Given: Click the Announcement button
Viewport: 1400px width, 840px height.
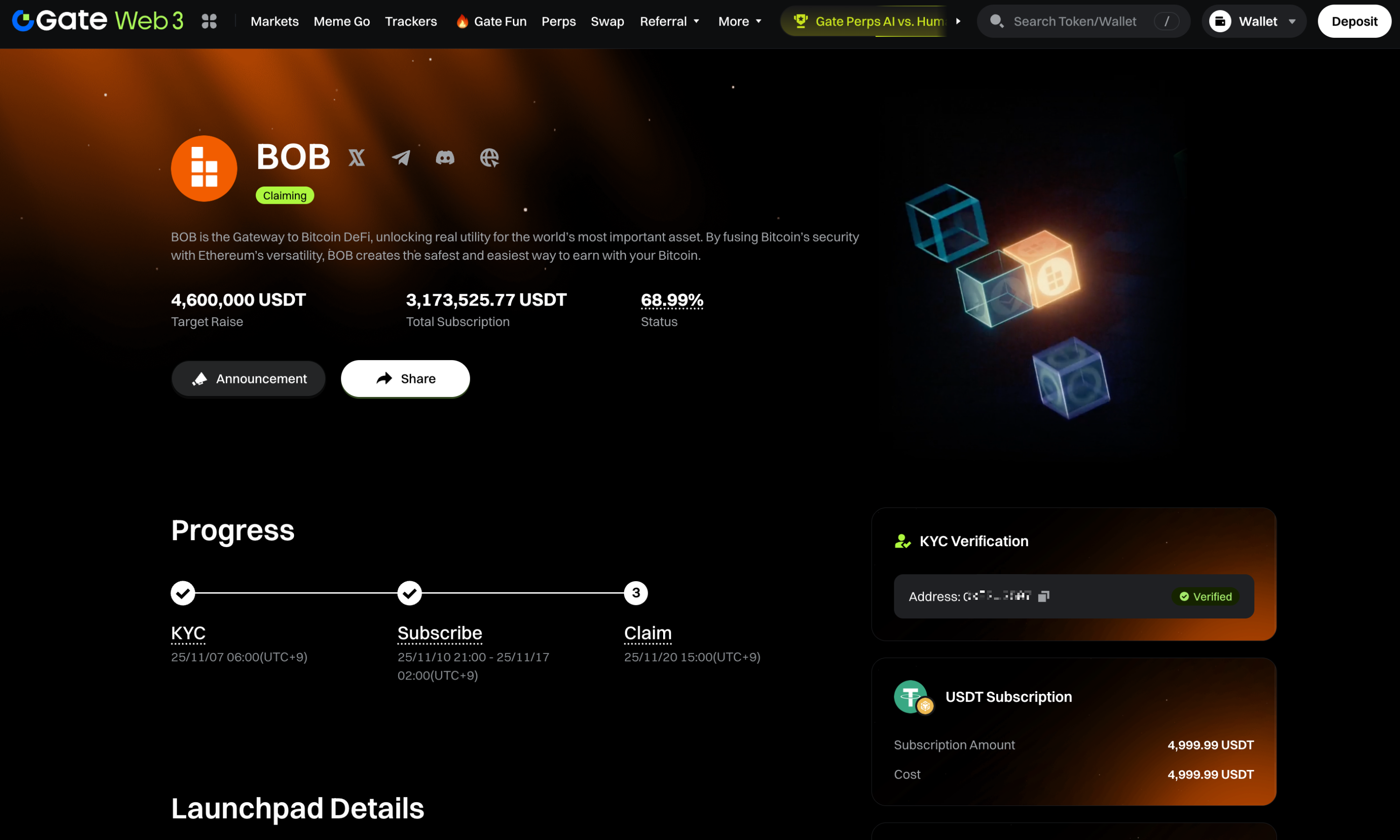Looking at the screenshot, I should pos(249,379).
